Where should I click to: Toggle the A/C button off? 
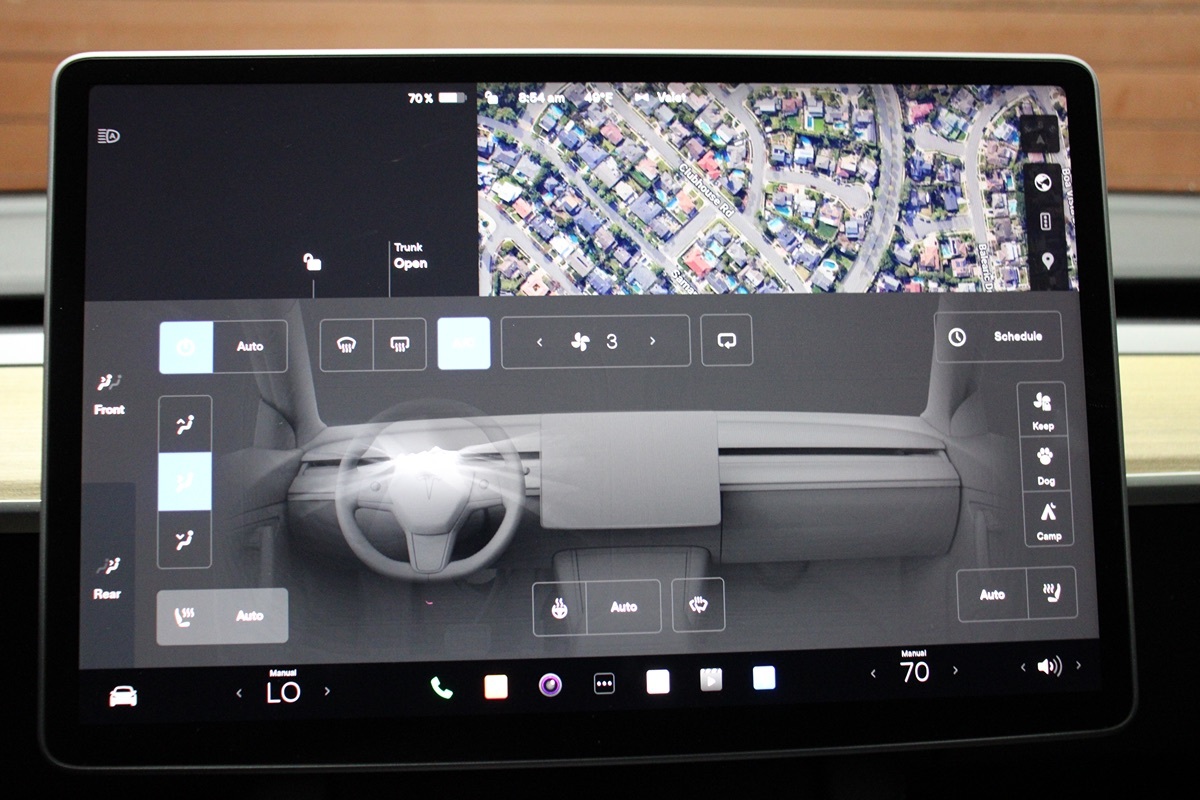coord(464,343)
